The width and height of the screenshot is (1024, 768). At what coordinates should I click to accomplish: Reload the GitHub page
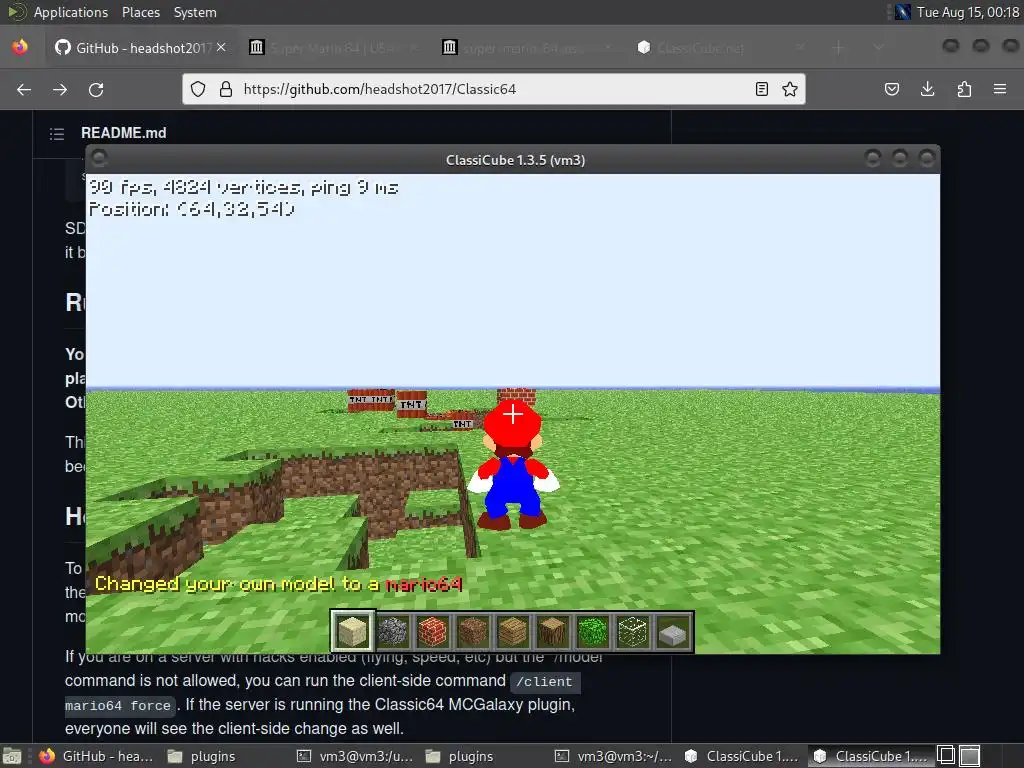[96, 89]
